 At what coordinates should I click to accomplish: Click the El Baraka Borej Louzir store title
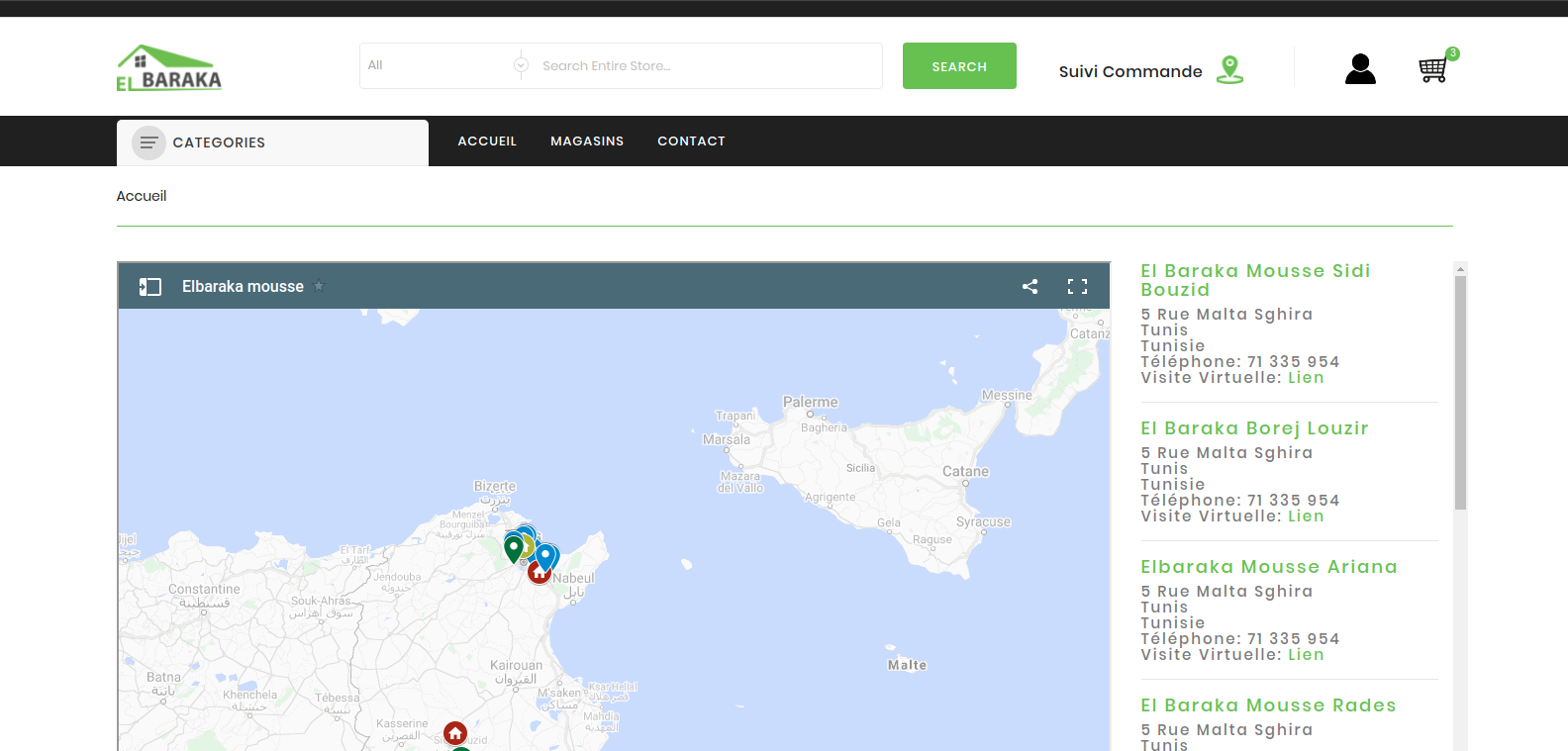1254,428
